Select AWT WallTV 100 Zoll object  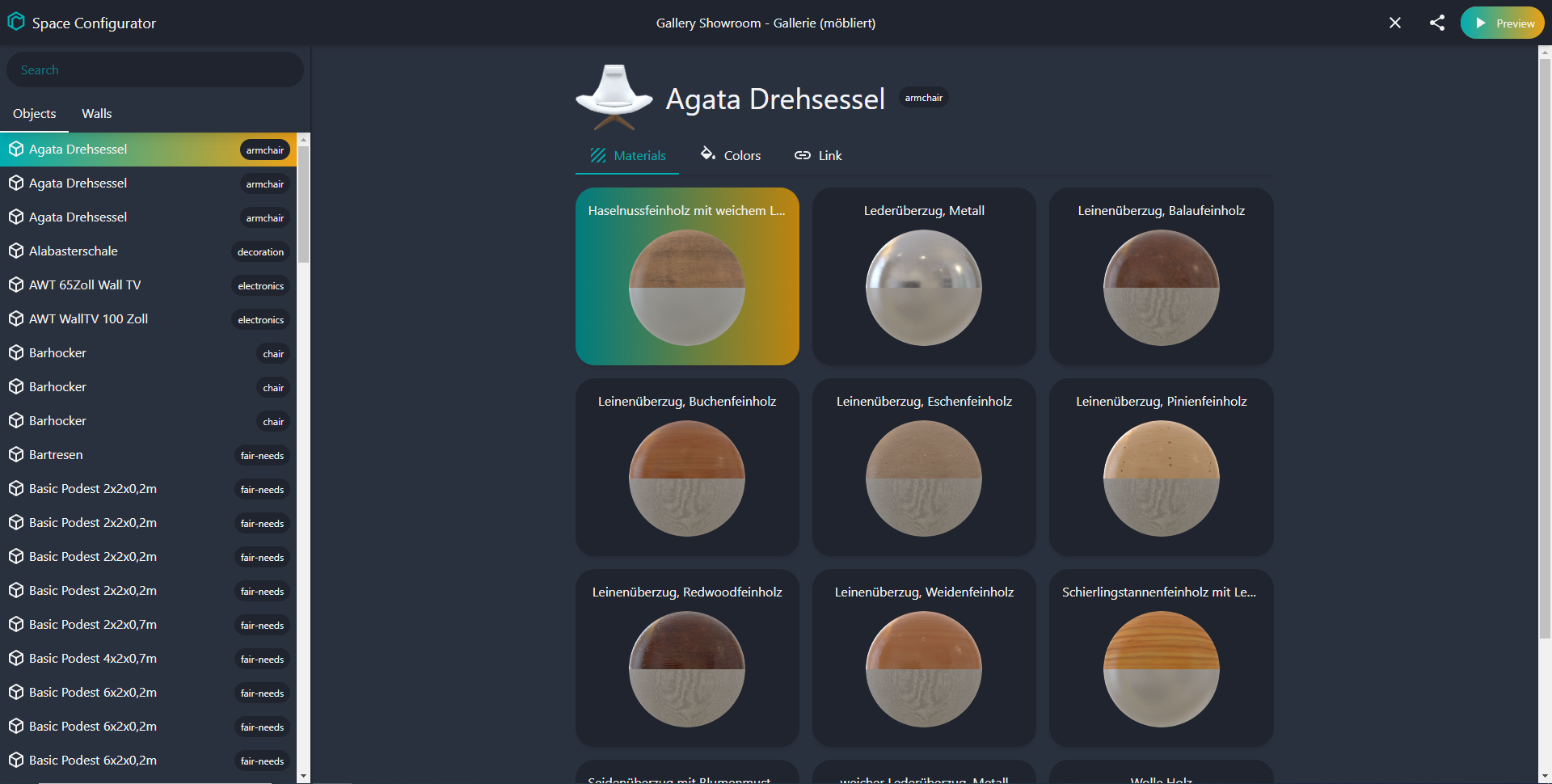click(149, 318)
